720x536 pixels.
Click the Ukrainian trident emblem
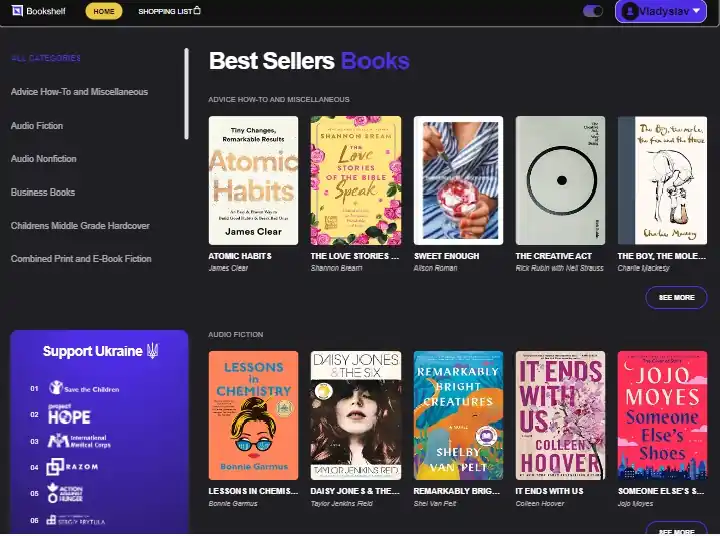click(152, 351)
